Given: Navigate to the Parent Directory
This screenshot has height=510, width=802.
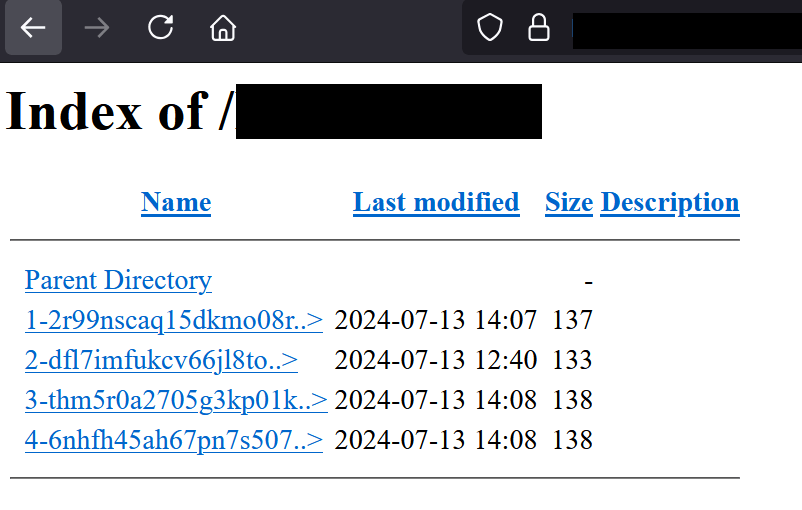Looking at the screenshot, I should point(118,280).
